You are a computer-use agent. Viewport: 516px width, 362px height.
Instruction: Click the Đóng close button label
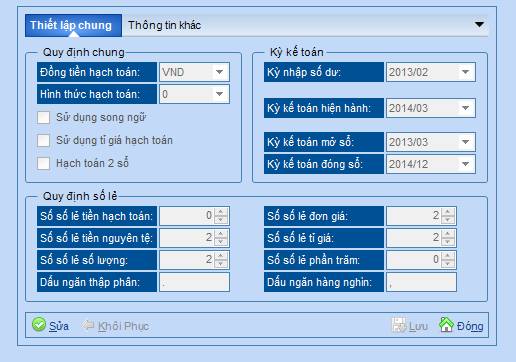tap(470, 326)
